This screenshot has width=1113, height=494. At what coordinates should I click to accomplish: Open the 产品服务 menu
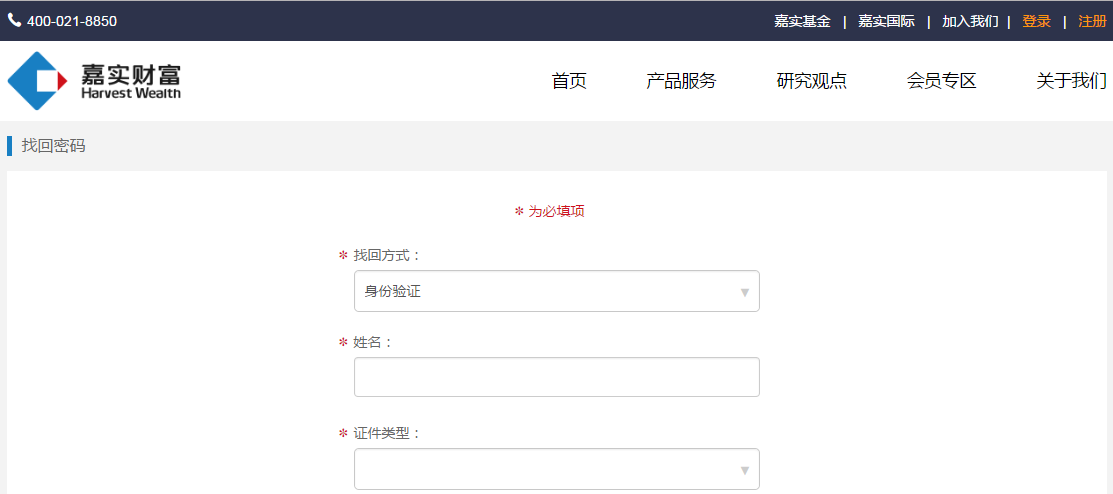[681, 81]
